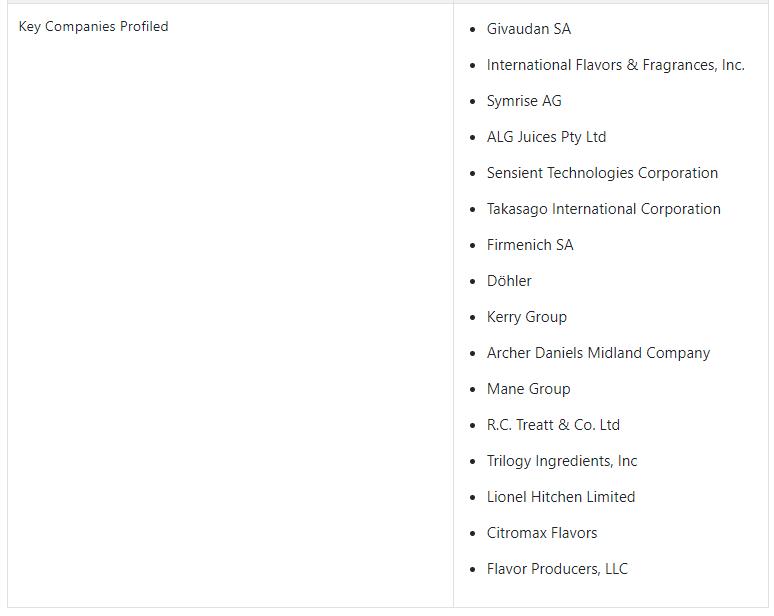
Task: Click the Firmenich SA list item
Action: [x=530, y=245]
